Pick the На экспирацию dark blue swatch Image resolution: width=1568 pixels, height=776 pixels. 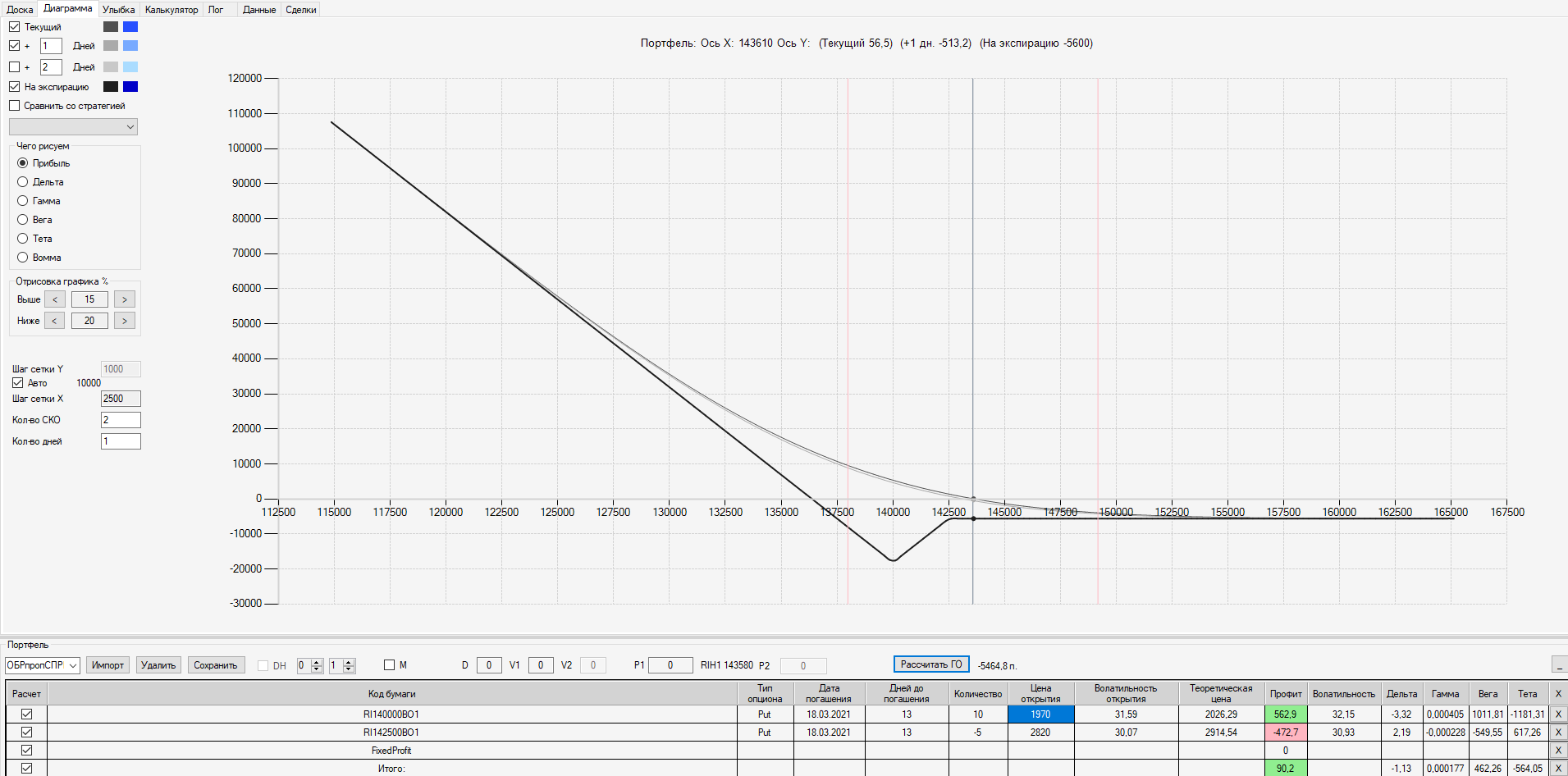click(130, 87)
